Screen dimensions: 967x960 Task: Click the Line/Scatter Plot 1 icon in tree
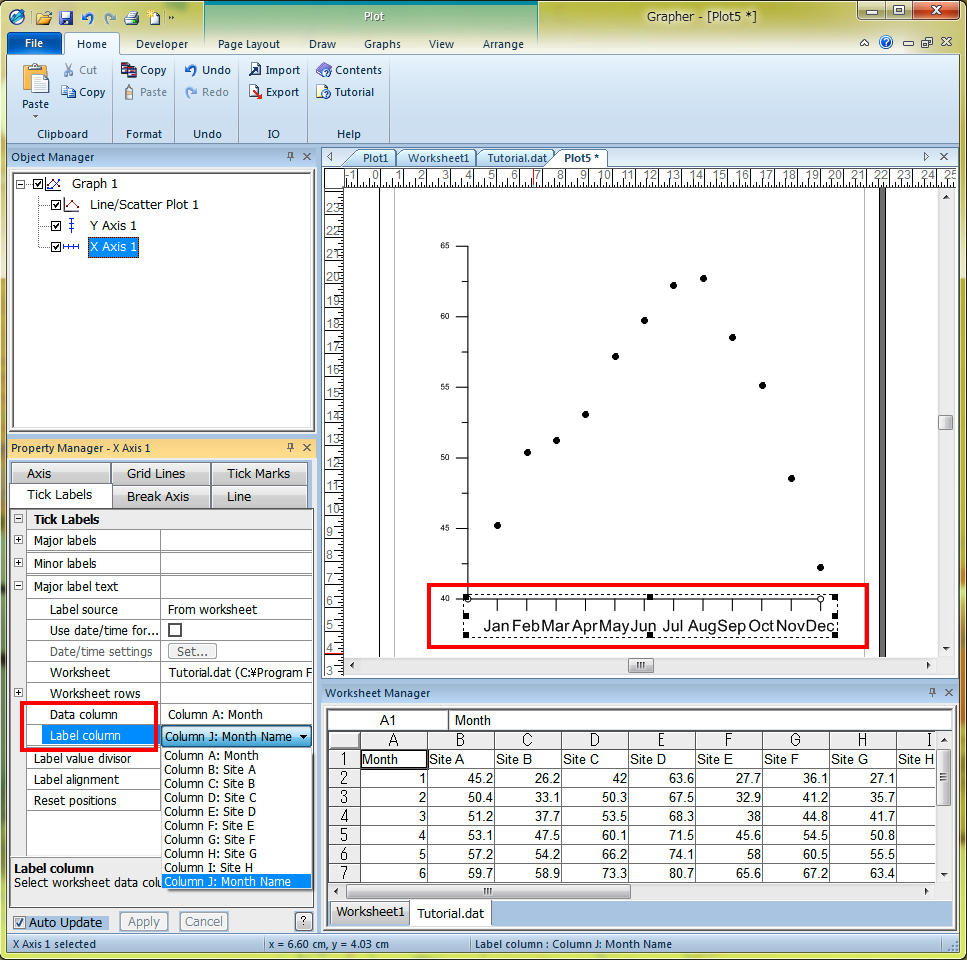72,205
